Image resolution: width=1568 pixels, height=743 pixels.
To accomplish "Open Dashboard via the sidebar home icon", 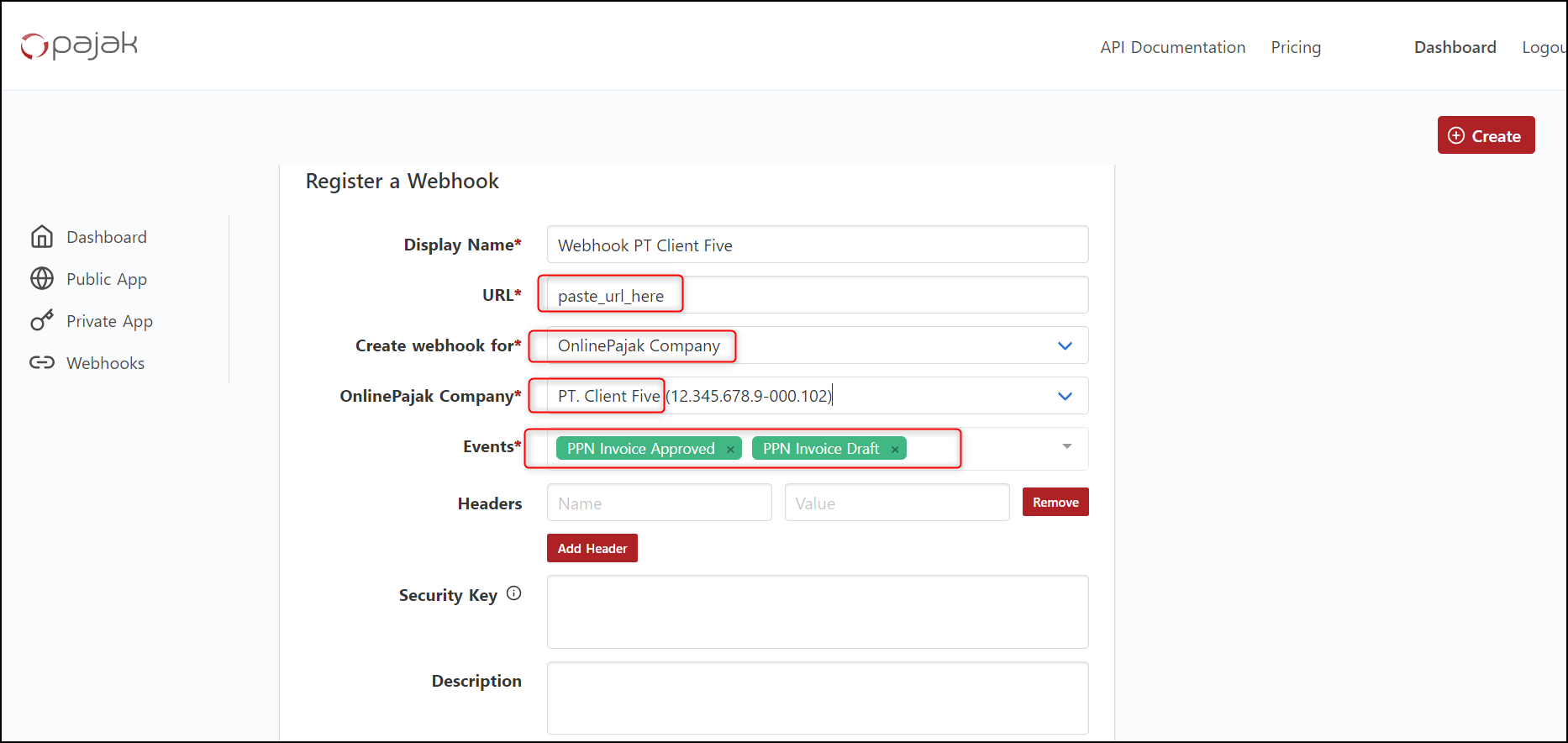I will tap(42, 237).
